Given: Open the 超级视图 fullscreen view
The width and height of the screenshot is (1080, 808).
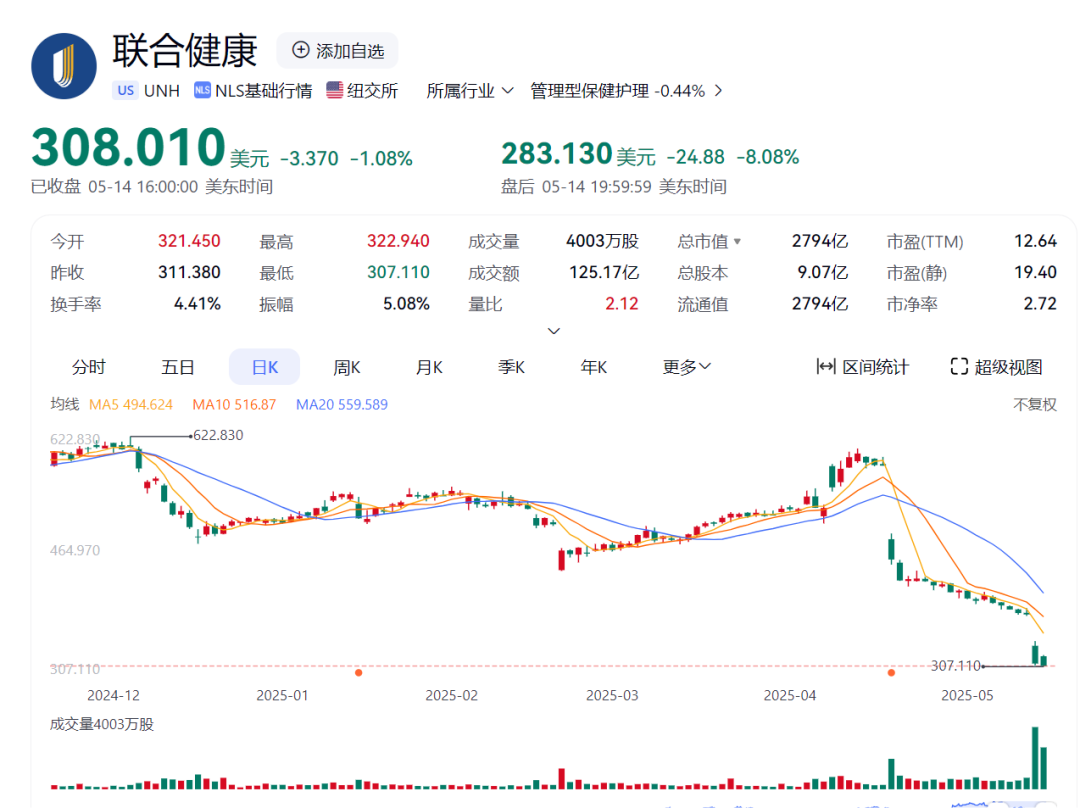Looking at the screenshot, I should tap(997, 367).
